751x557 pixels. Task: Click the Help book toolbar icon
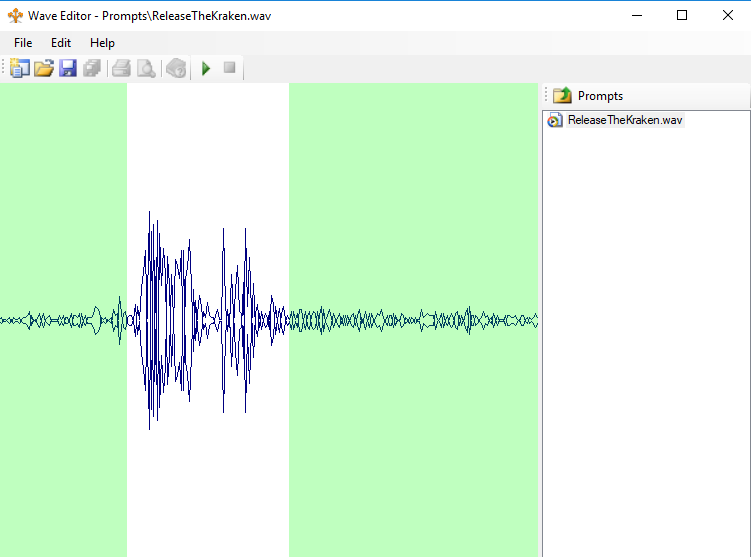176,68
